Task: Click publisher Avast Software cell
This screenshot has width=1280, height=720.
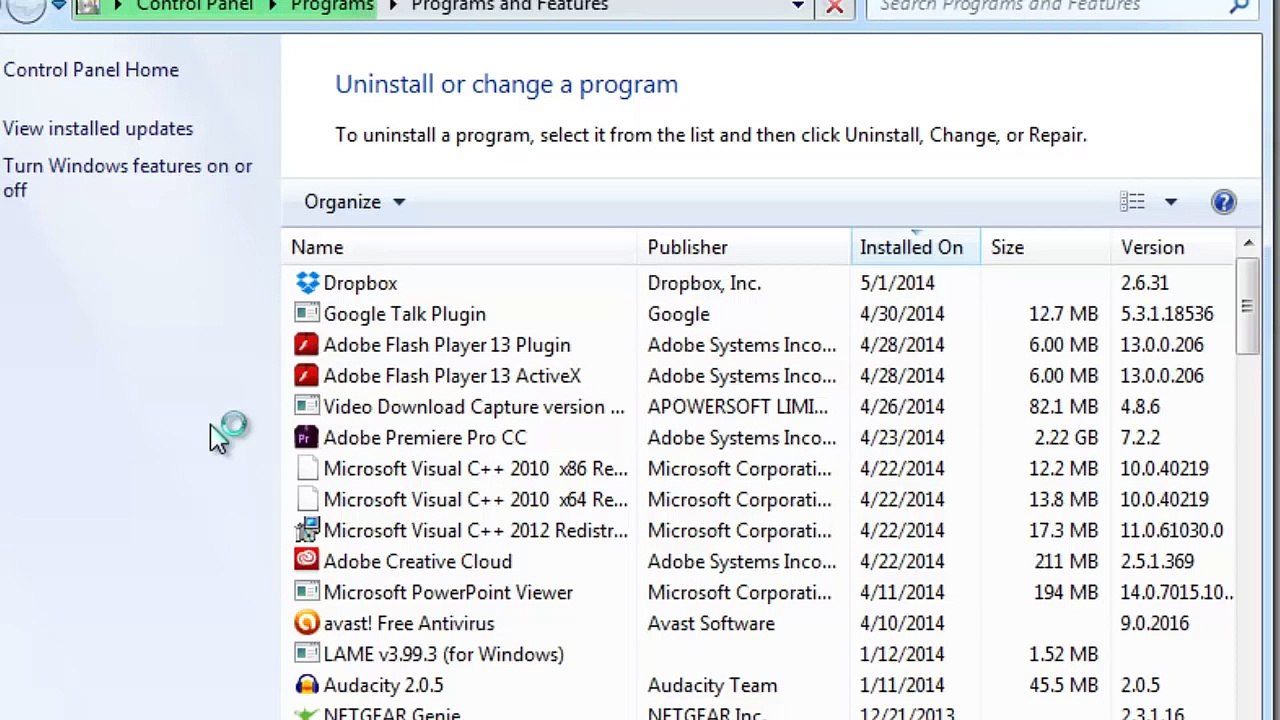Action: (x=711, y=624)
